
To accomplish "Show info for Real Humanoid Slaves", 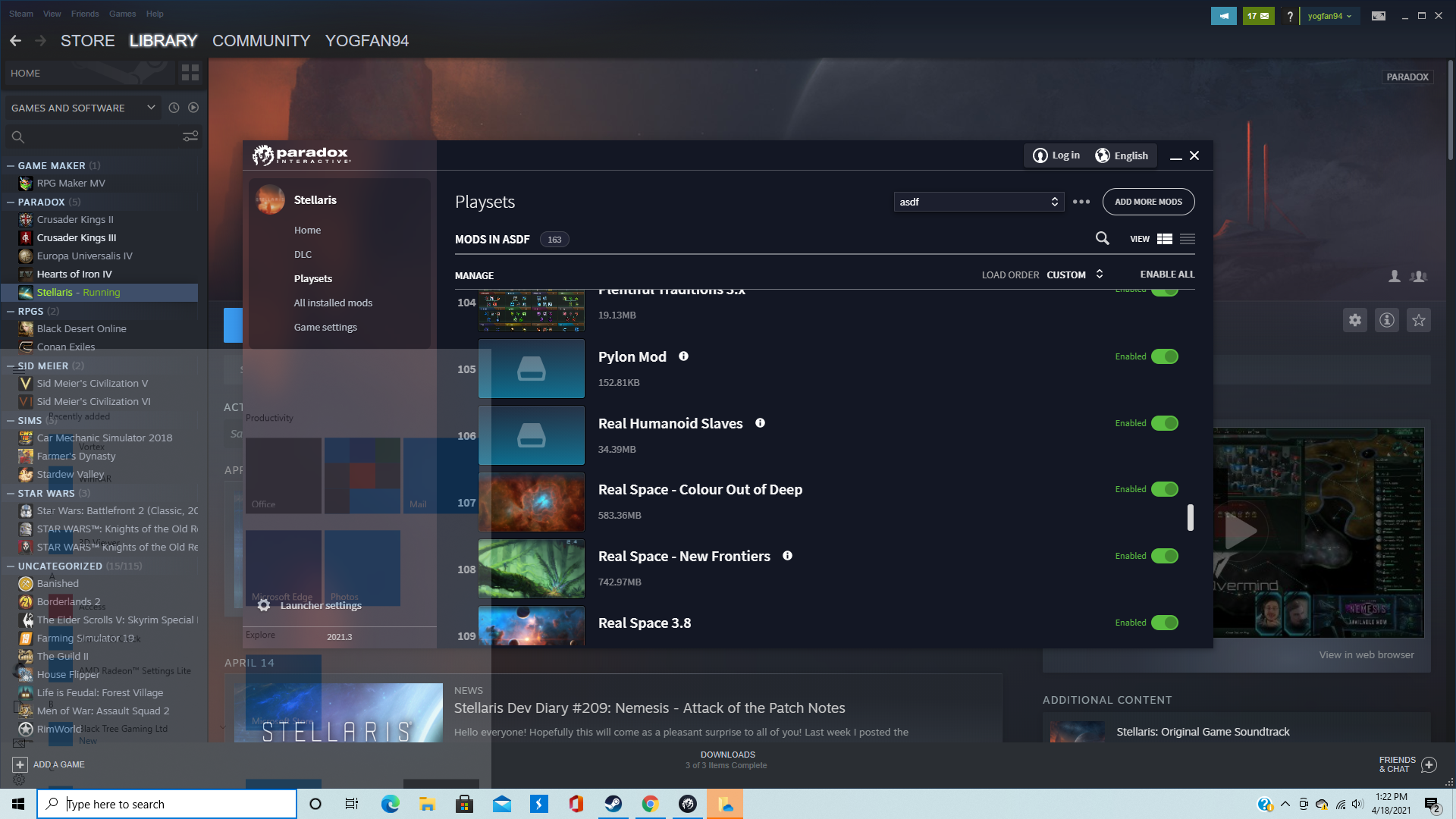I will 760,423.
